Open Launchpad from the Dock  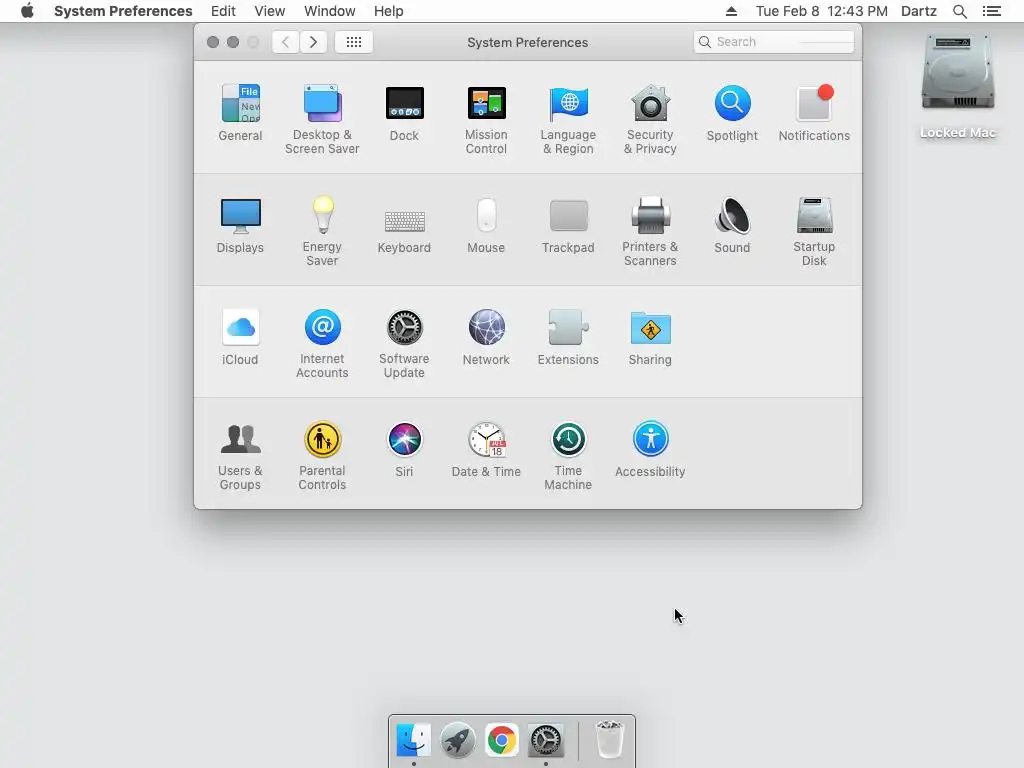pyautogui.click(x=458, y=740)
